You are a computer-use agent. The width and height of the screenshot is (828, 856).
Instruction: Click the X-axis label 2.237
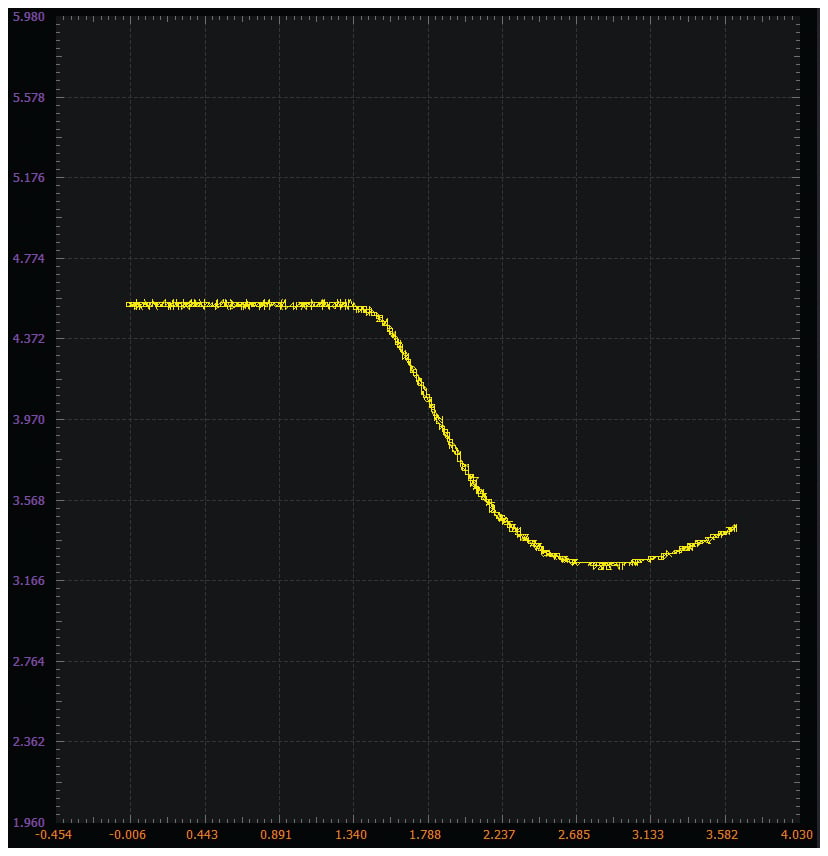coord(499,835)
